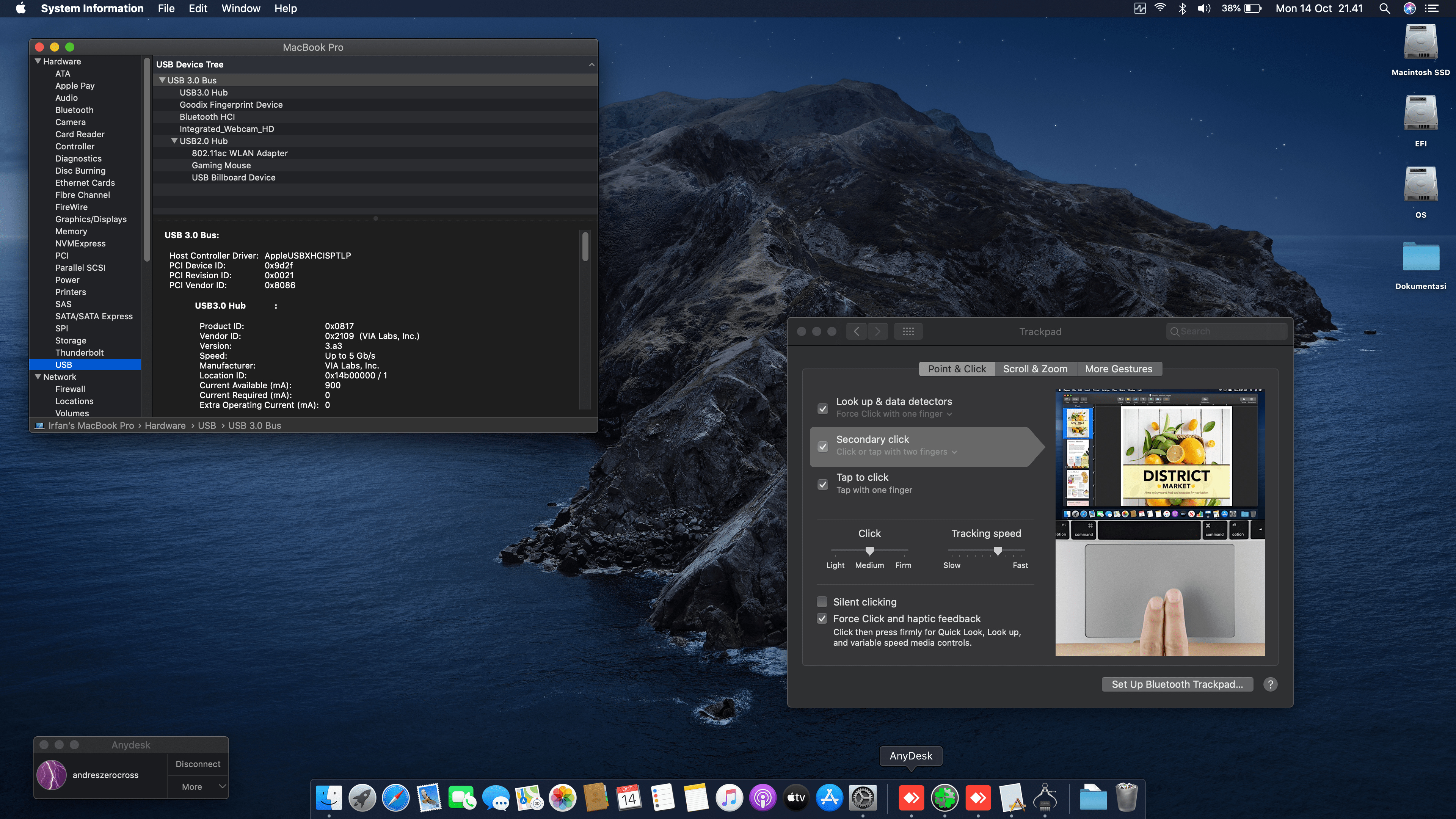Click Set Up Bluetooth Trackpad button
The width and height of the screenshot is (1456, 819).
pos(1177,684)
